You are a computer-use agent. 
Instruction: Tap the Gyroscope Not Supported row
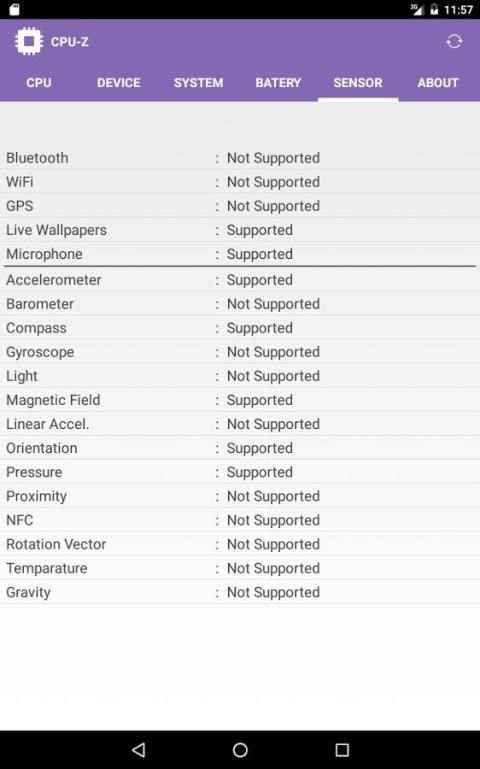(240, 352)
